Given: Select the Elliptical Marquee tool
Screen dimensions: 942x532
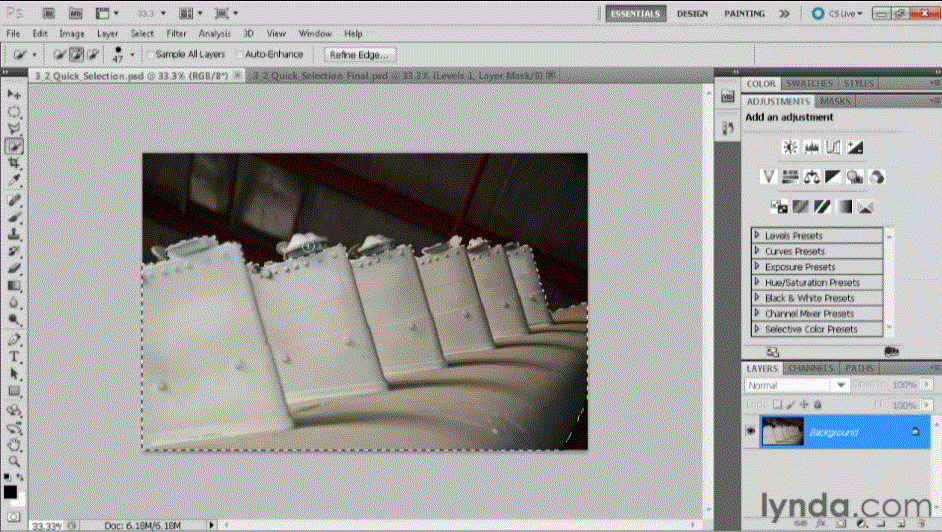Looking at the screenshot, I should (x=14, y=112).
